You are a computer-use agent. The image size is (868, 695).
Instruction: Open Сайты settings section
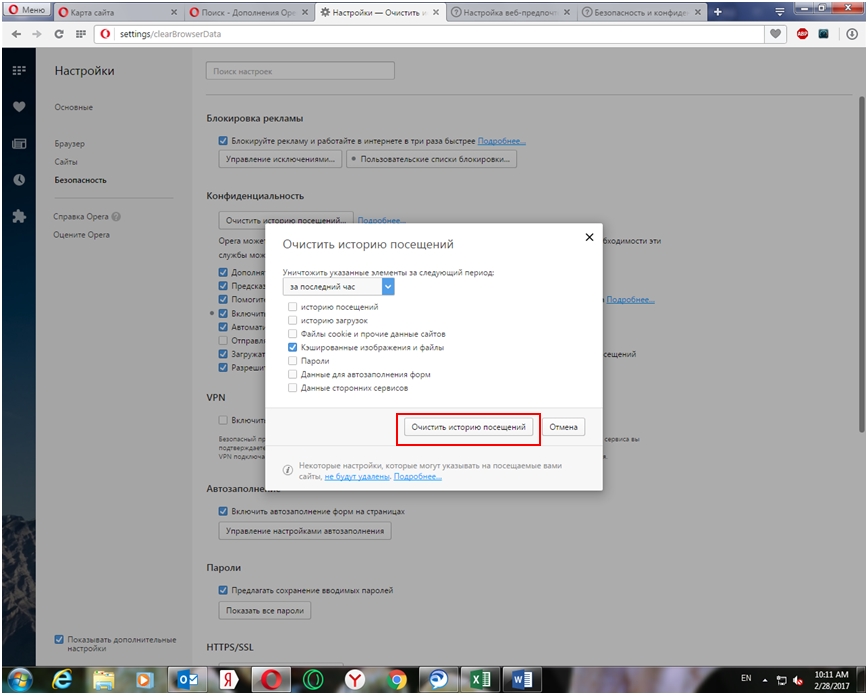66,162
